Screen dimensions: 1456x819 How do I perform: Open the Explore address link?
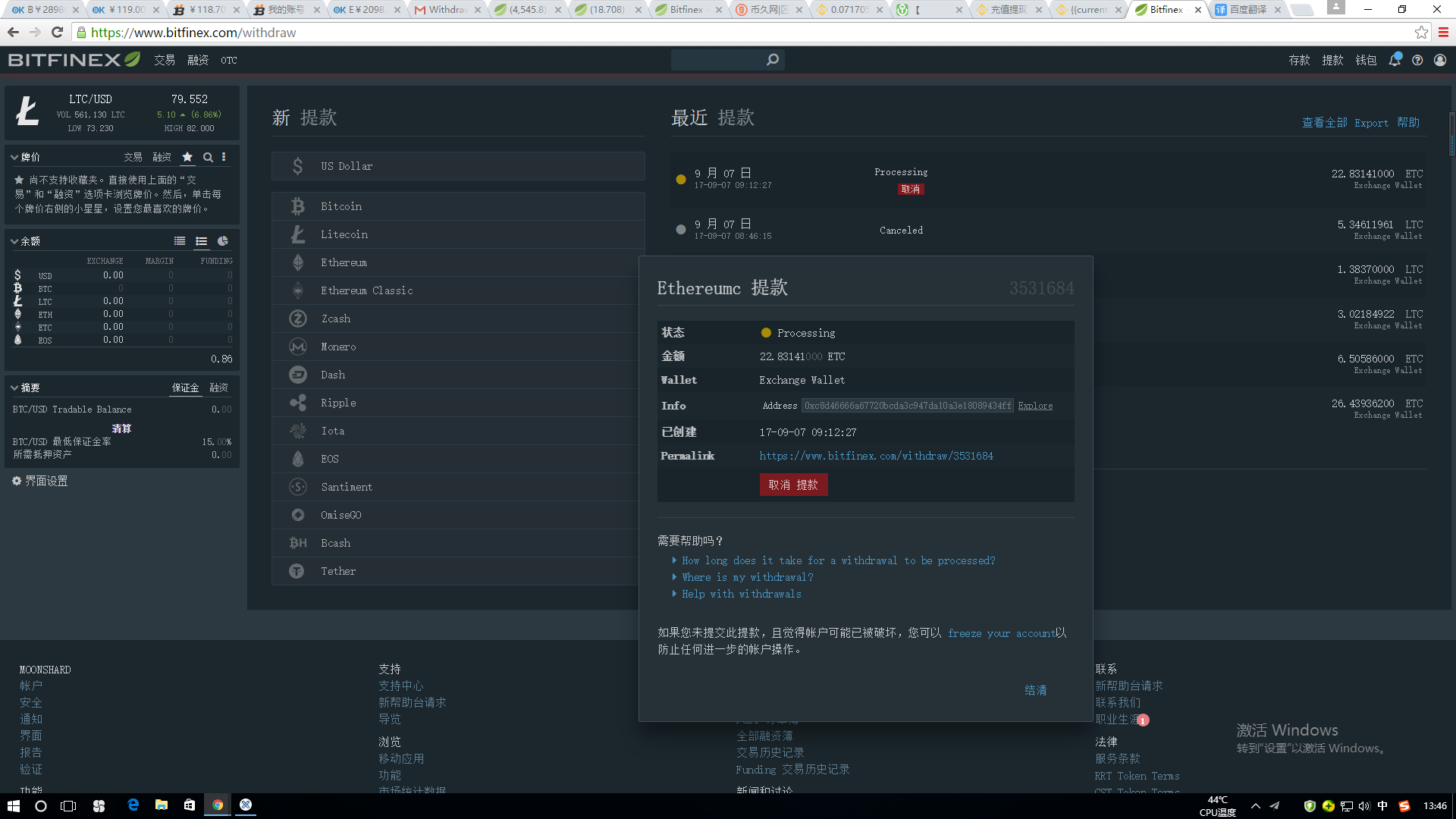(x=1035, y=406)
